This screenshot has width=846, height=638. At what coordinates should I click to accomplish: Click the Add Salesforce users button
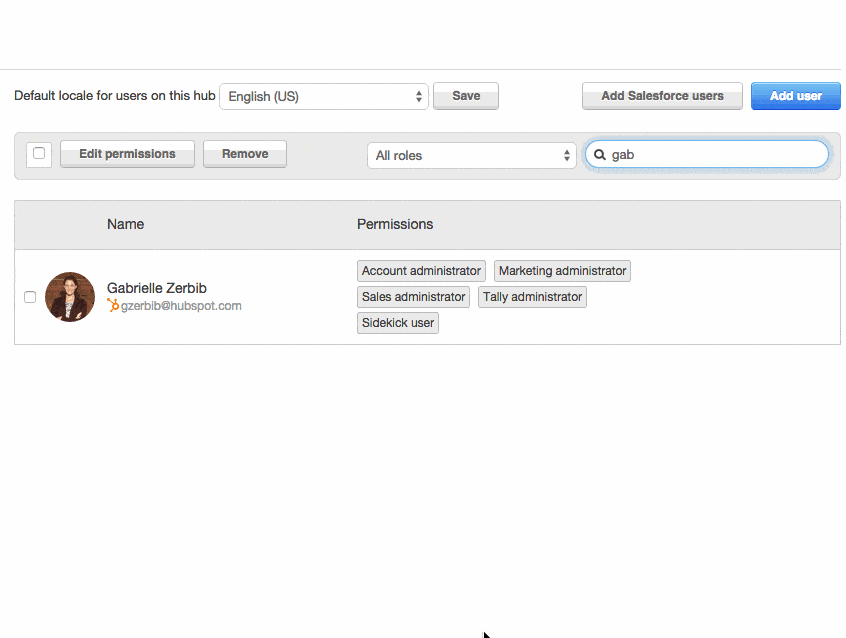pyautogui.click(x=662, y=96)
